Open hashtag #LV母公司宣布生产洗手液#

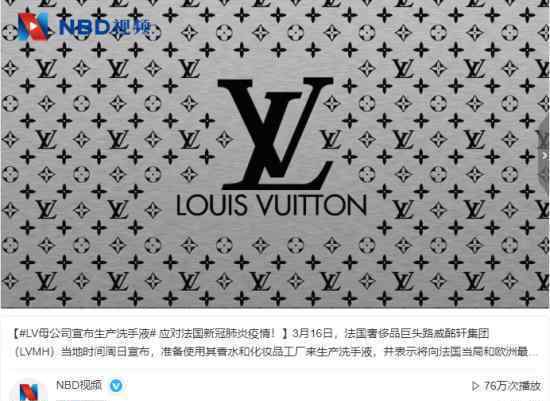coord(88,333)
